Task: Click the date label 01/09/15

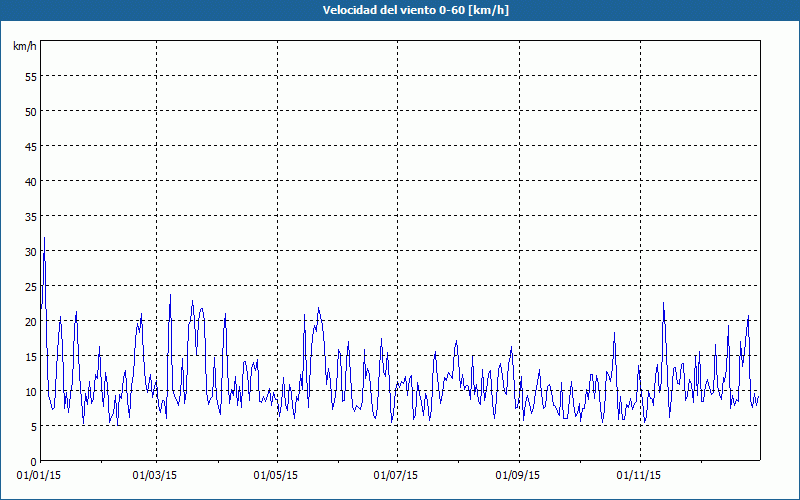Action: 518,476
